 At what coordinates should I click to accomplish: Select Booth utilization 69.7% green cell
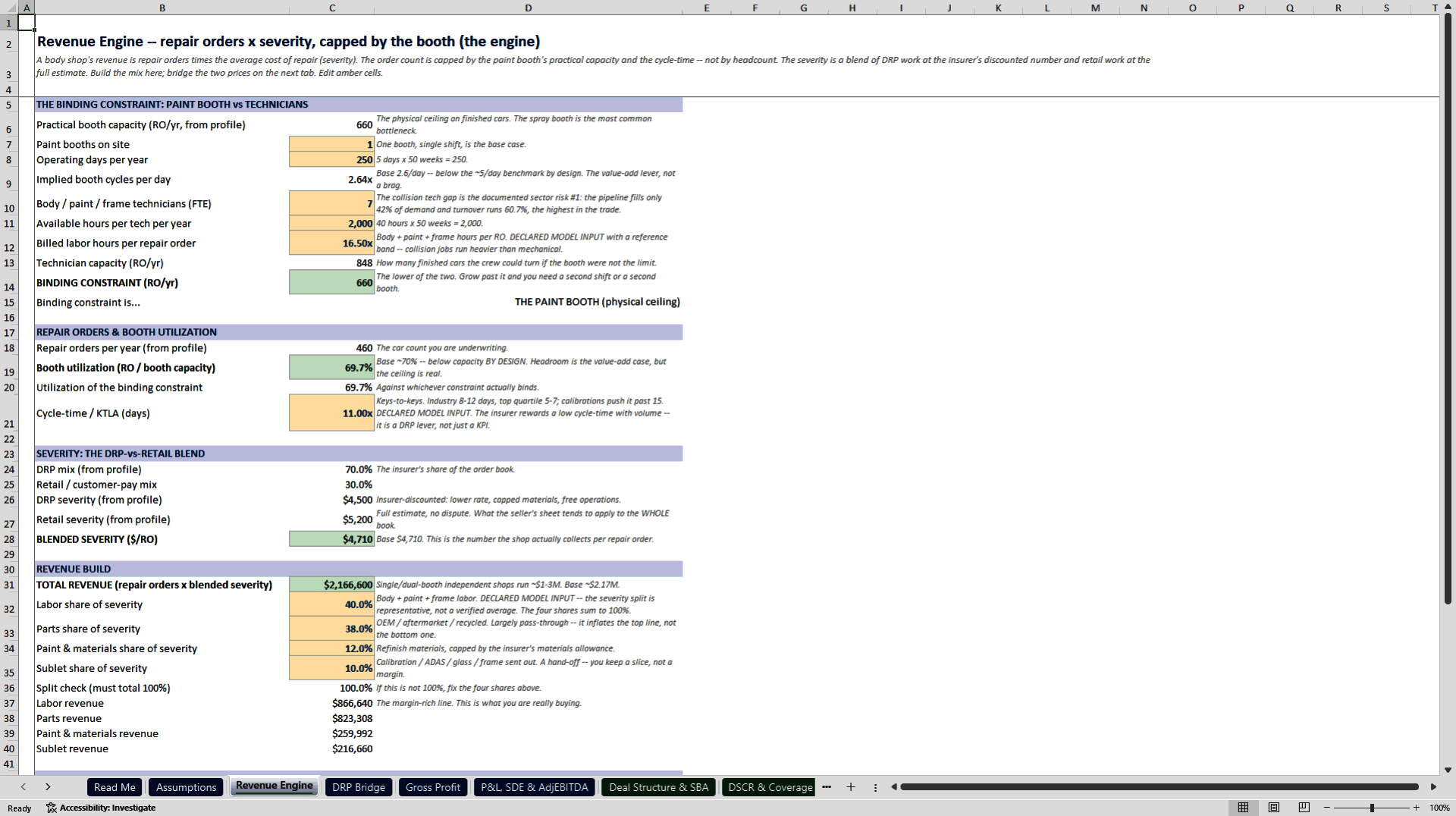coord(332,367)
